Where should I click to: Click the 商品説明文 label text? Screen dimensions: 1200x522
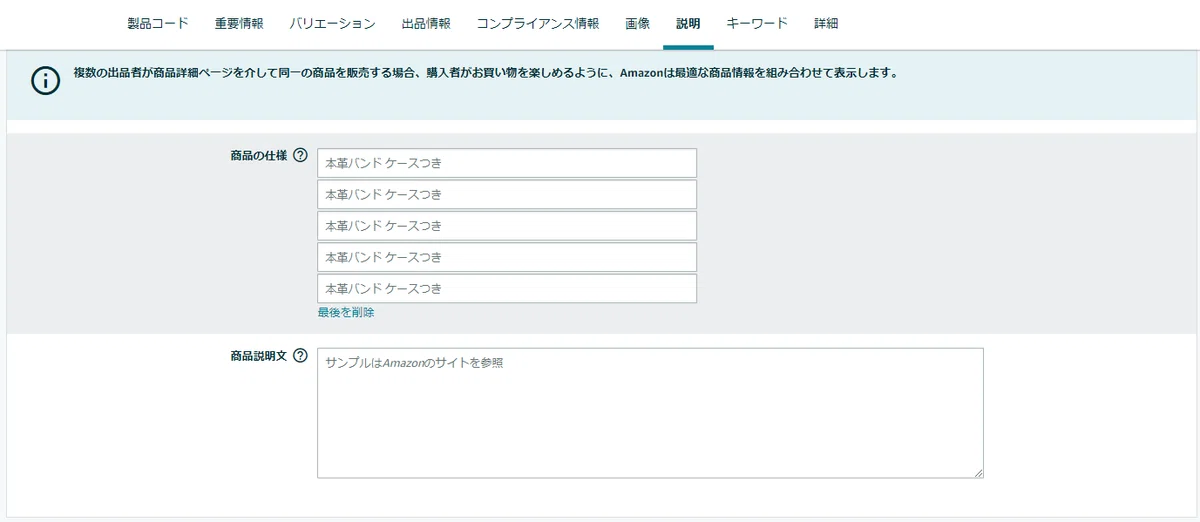coord(259,356)
